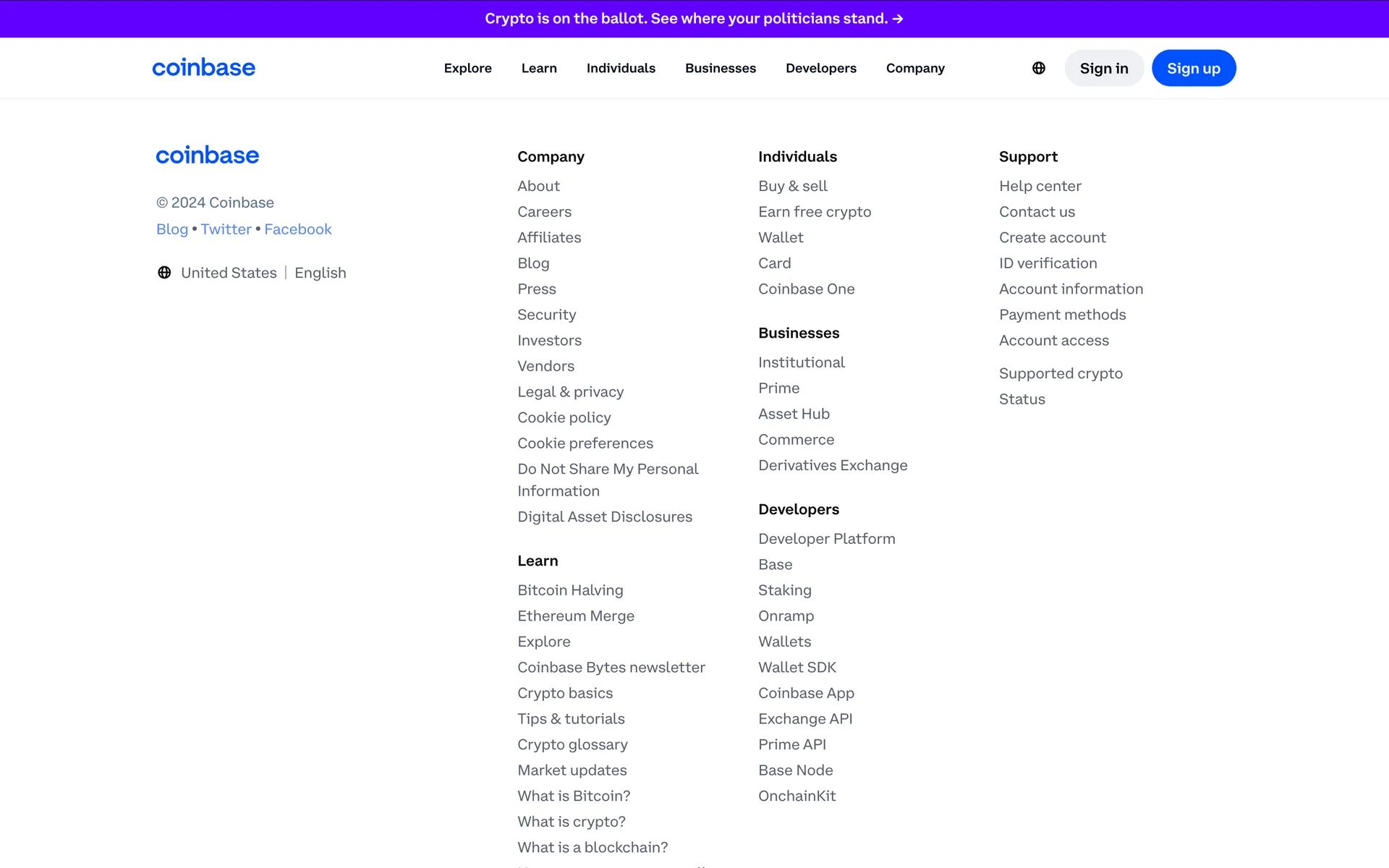Select United States region selector
The width and height of the screenshot is (1389, 868).
click(229, 273)
